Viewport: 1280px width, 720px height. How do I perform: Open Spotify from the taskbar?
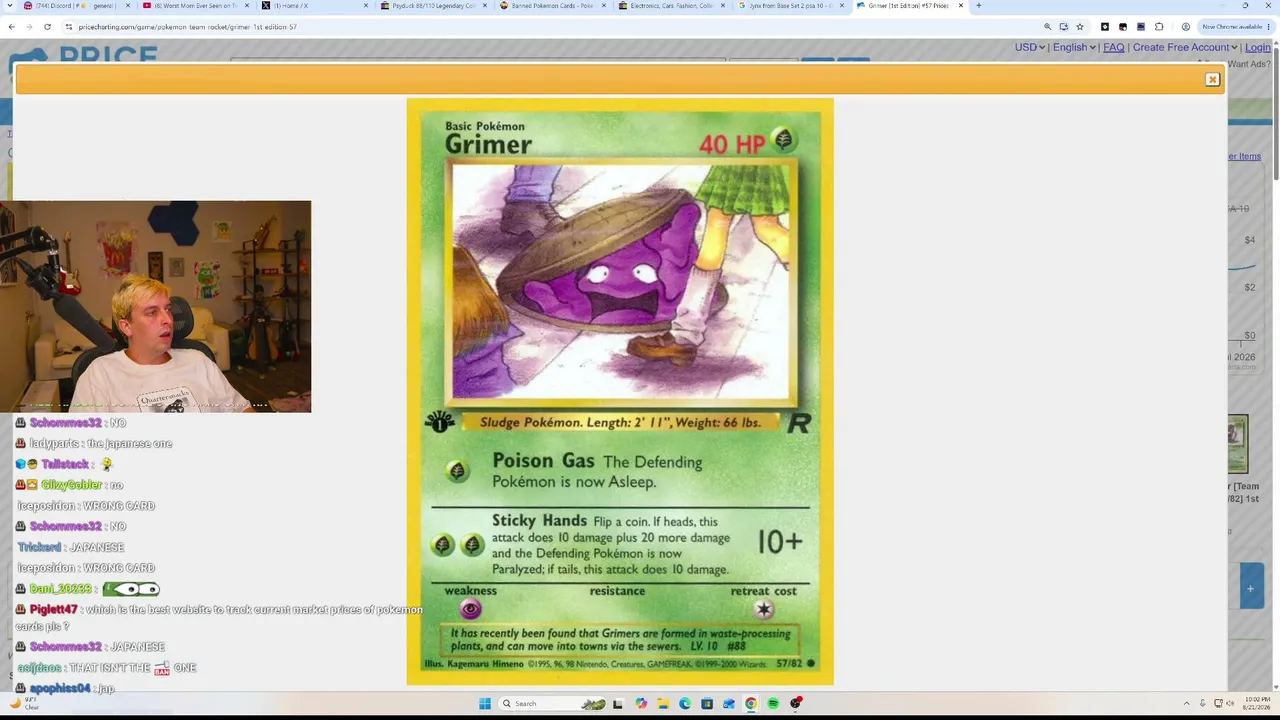(x=773, y=704)
